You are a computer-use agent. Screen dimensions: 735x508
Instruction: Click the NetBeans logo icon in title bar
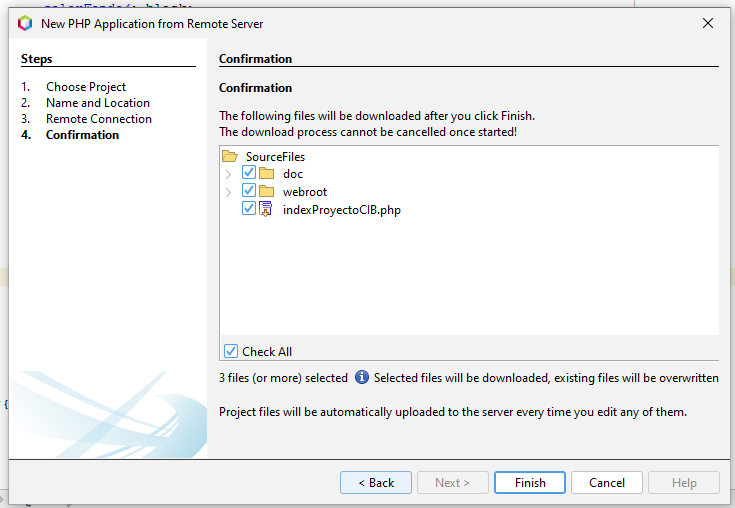[25, 23]
